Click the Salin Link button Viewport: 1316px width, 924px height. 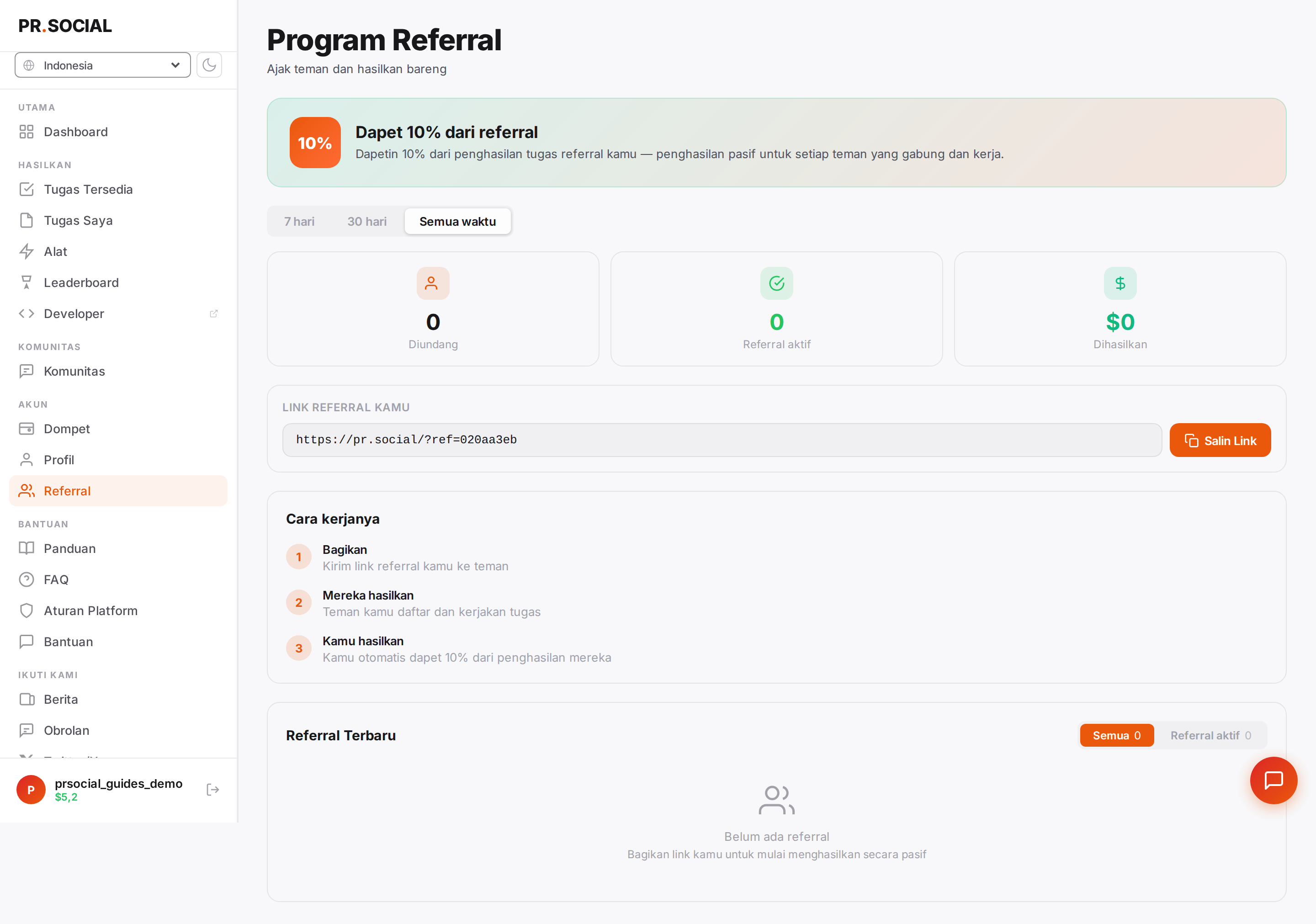tap(1220, 440)
